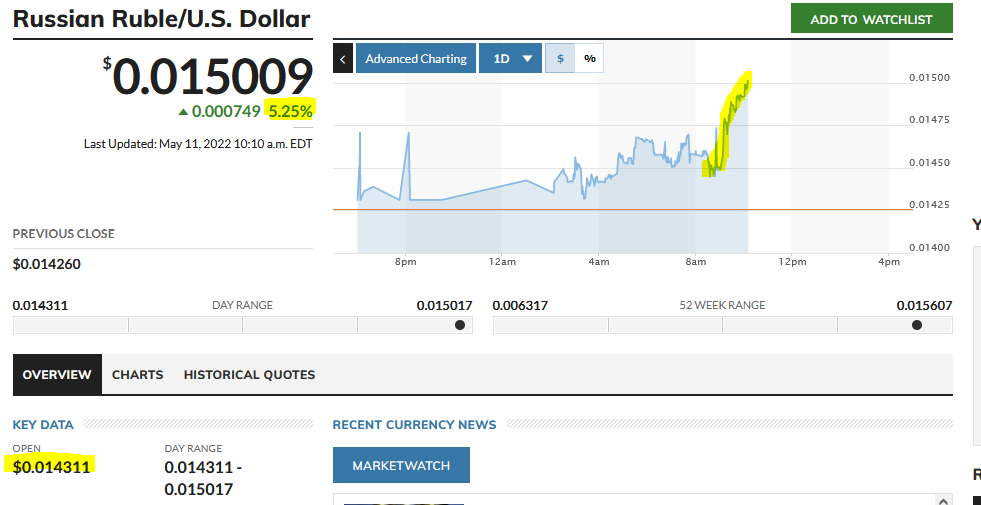Screen dimensions: 981x505
Task: Click the $0.015009 current price
Action: (x=208, y=77)
